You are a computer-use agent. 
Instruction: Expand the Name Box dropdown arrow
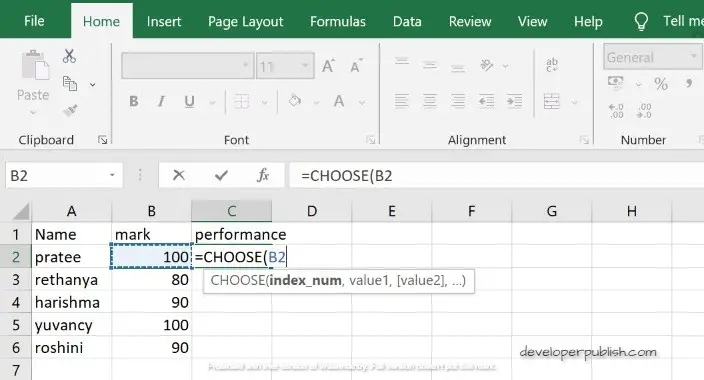tap(112, 175)
